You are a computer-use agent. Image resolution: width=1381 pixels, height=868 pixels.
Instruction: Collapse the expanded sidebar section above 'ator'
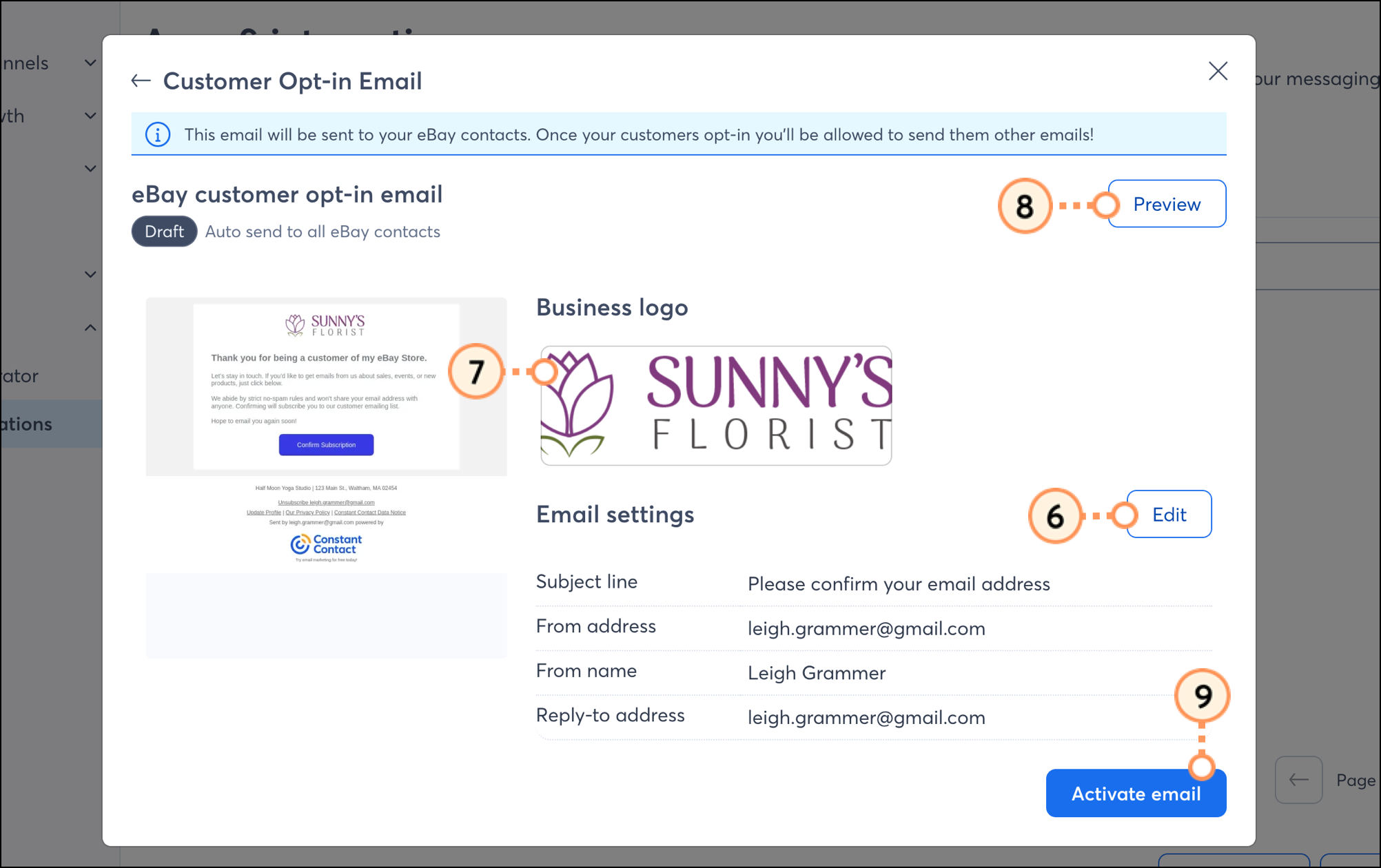(x=90, y=327)
